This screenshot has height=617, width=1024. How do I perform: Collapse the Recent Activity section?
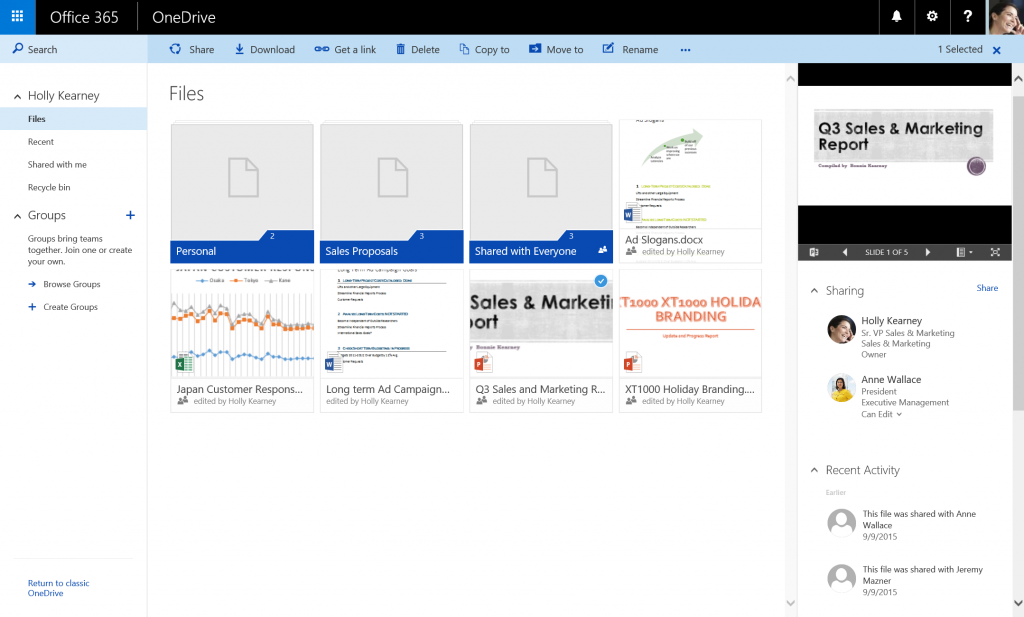(x=815, y=469)
